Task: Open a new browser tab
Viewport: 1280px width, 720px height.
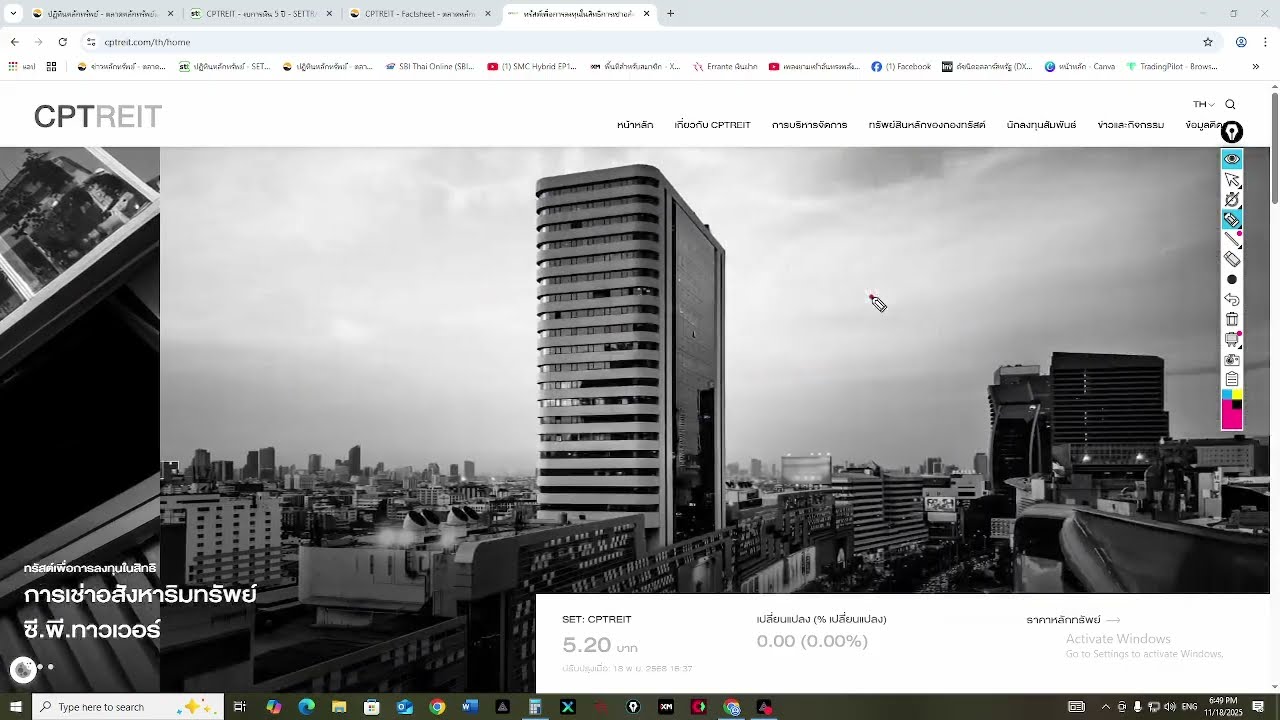Action: (x=670, y=14)
